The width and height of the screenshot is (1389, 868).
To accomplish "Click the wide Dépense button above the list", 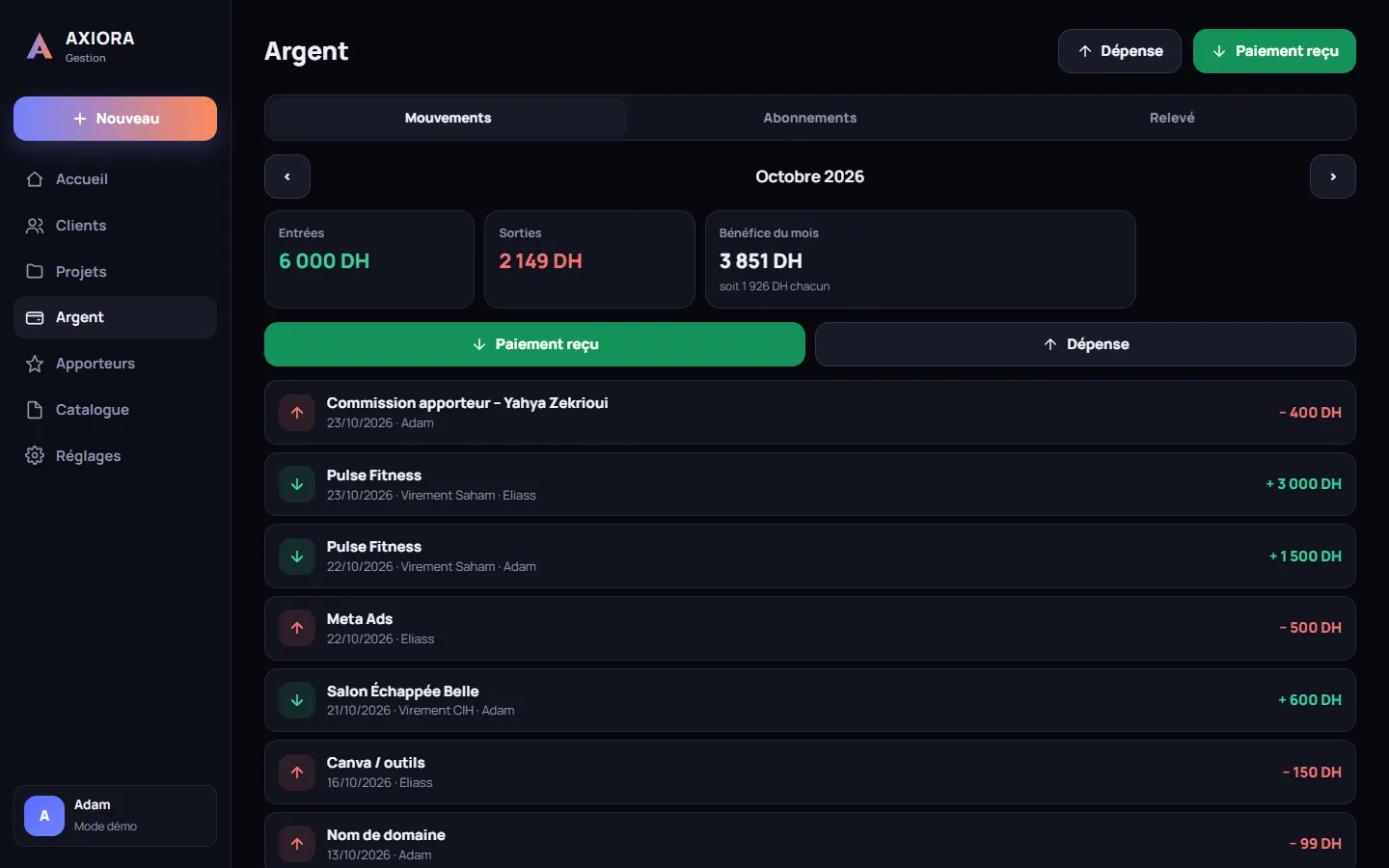I will [1085, 344].
